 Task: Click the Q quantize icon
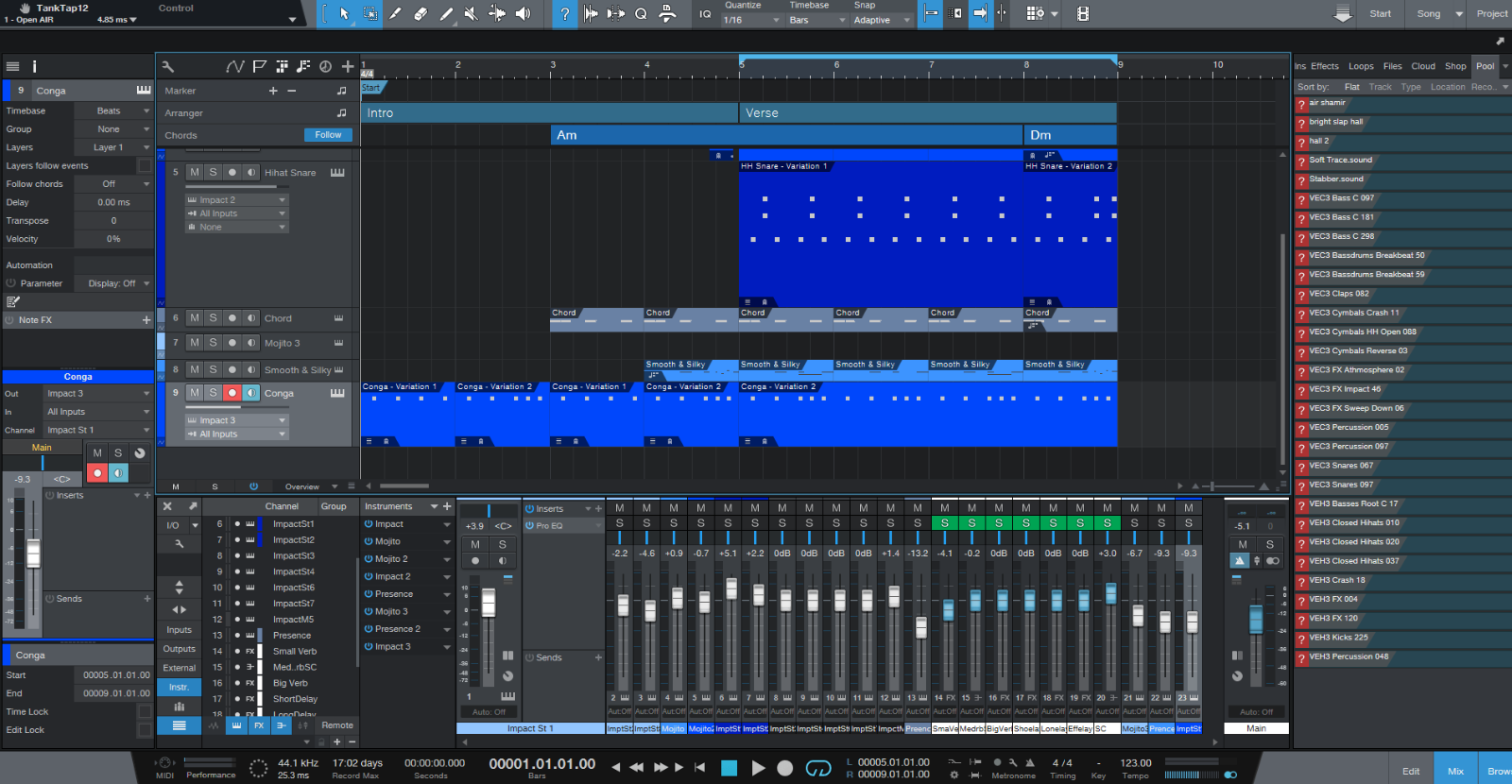pyautogui.click(x=641, y=13)
